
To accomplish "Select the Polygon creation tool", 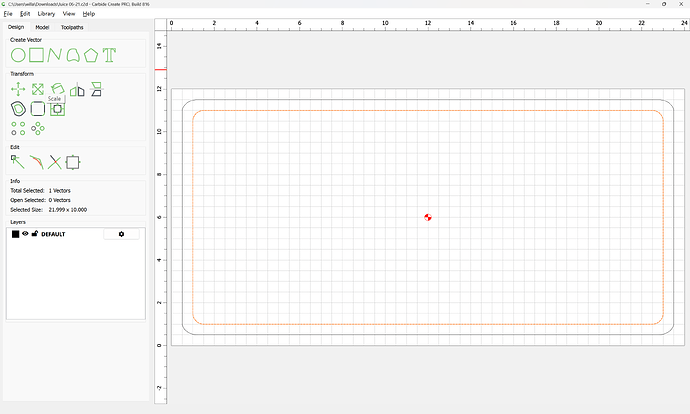I will 91,55.
